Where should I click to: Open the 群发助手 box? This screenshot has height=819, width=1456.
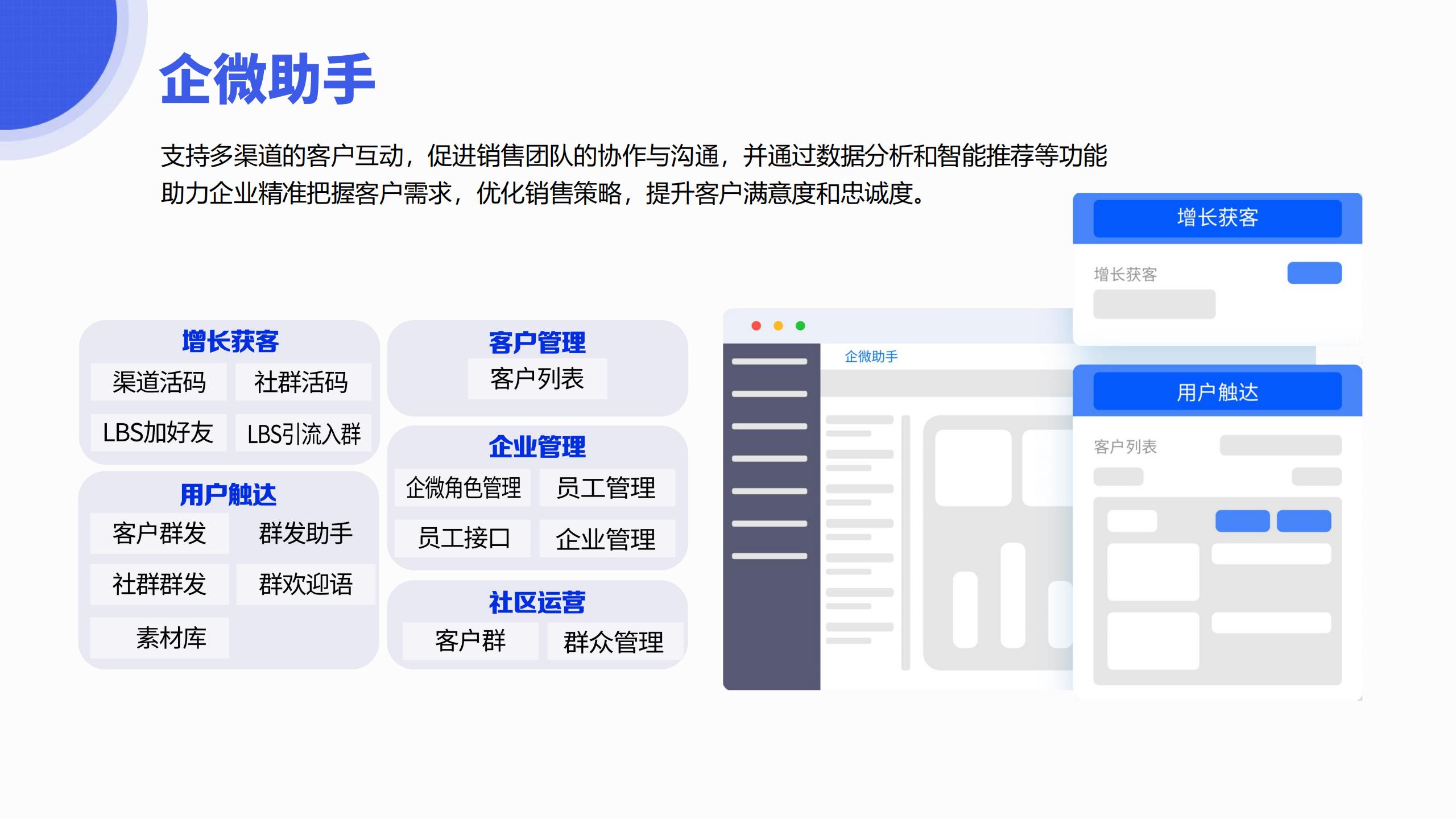(x=306, y=533)
